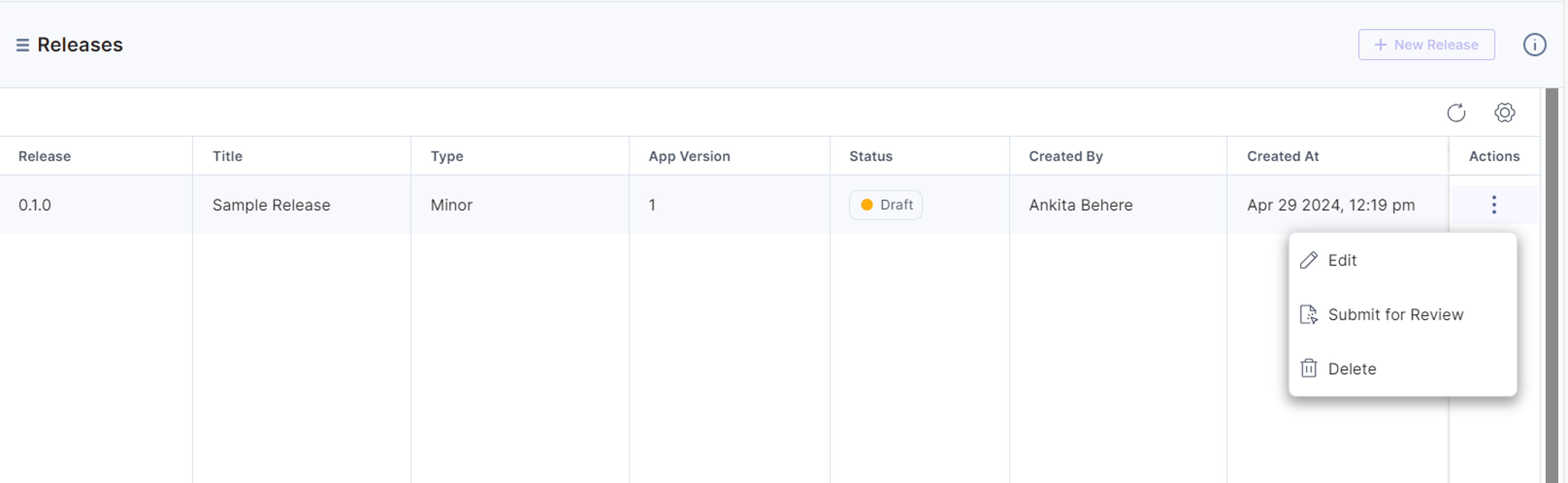Click the vertical scrollbar on the right
Screen dimensions: 1568x483
coord(1552,285)
